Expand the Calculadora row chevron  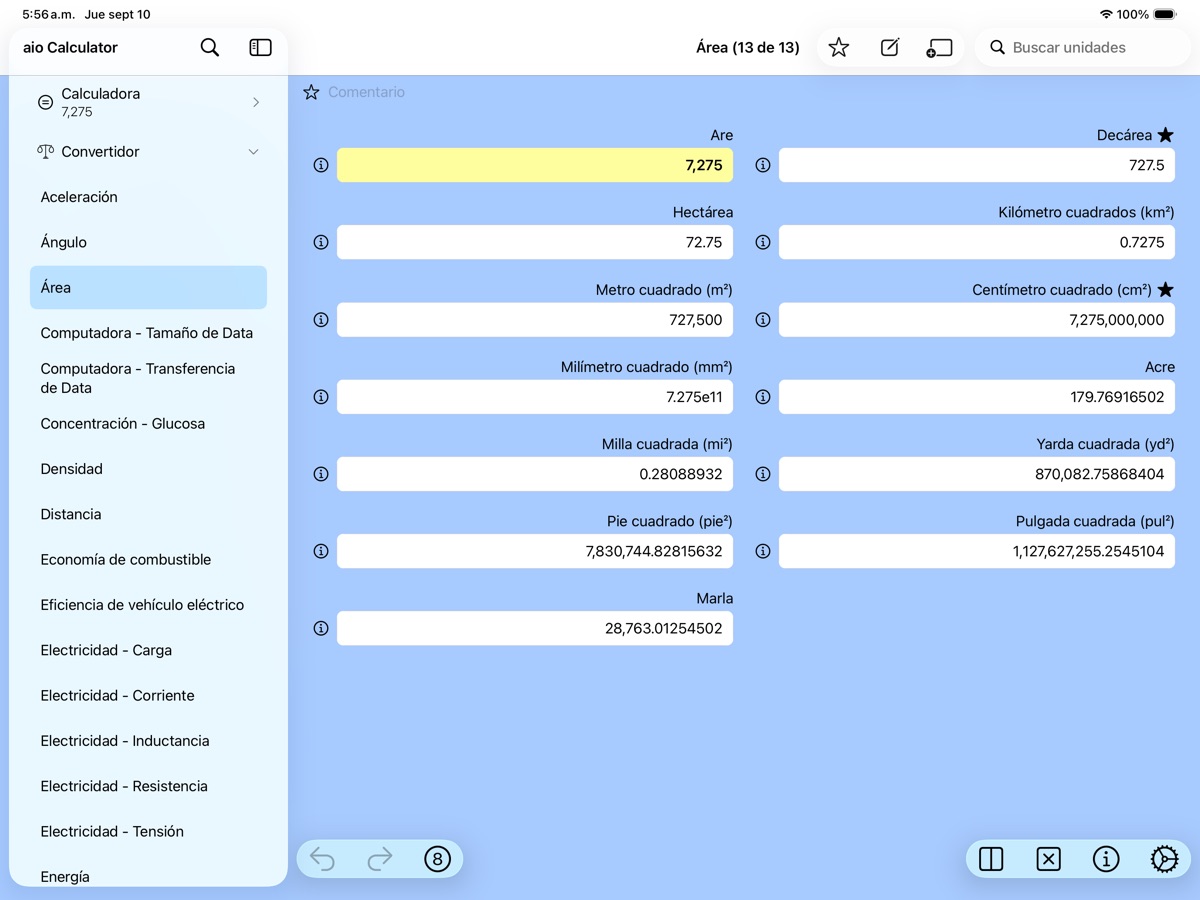pyautogui.click(x=256, y=102)
